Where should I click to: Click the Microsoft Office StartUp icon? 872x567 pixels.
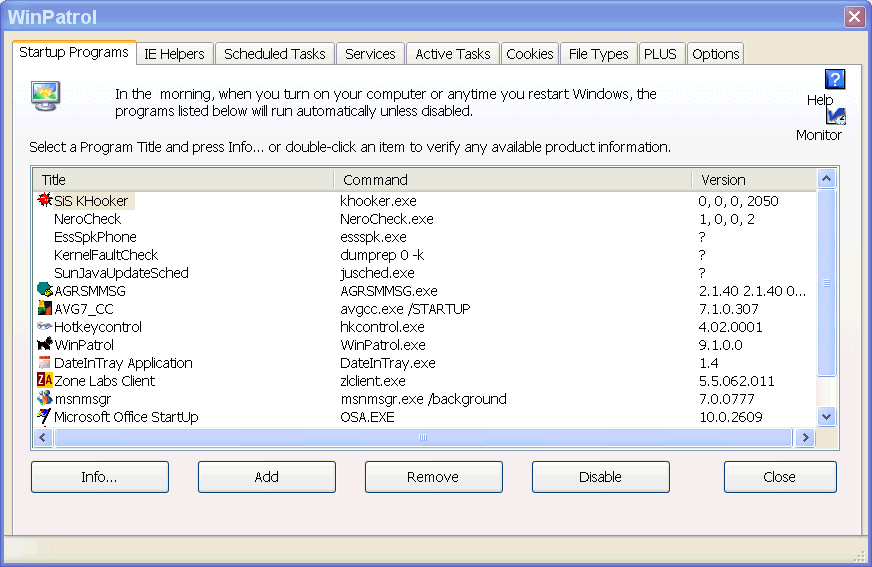coord(44,416)
